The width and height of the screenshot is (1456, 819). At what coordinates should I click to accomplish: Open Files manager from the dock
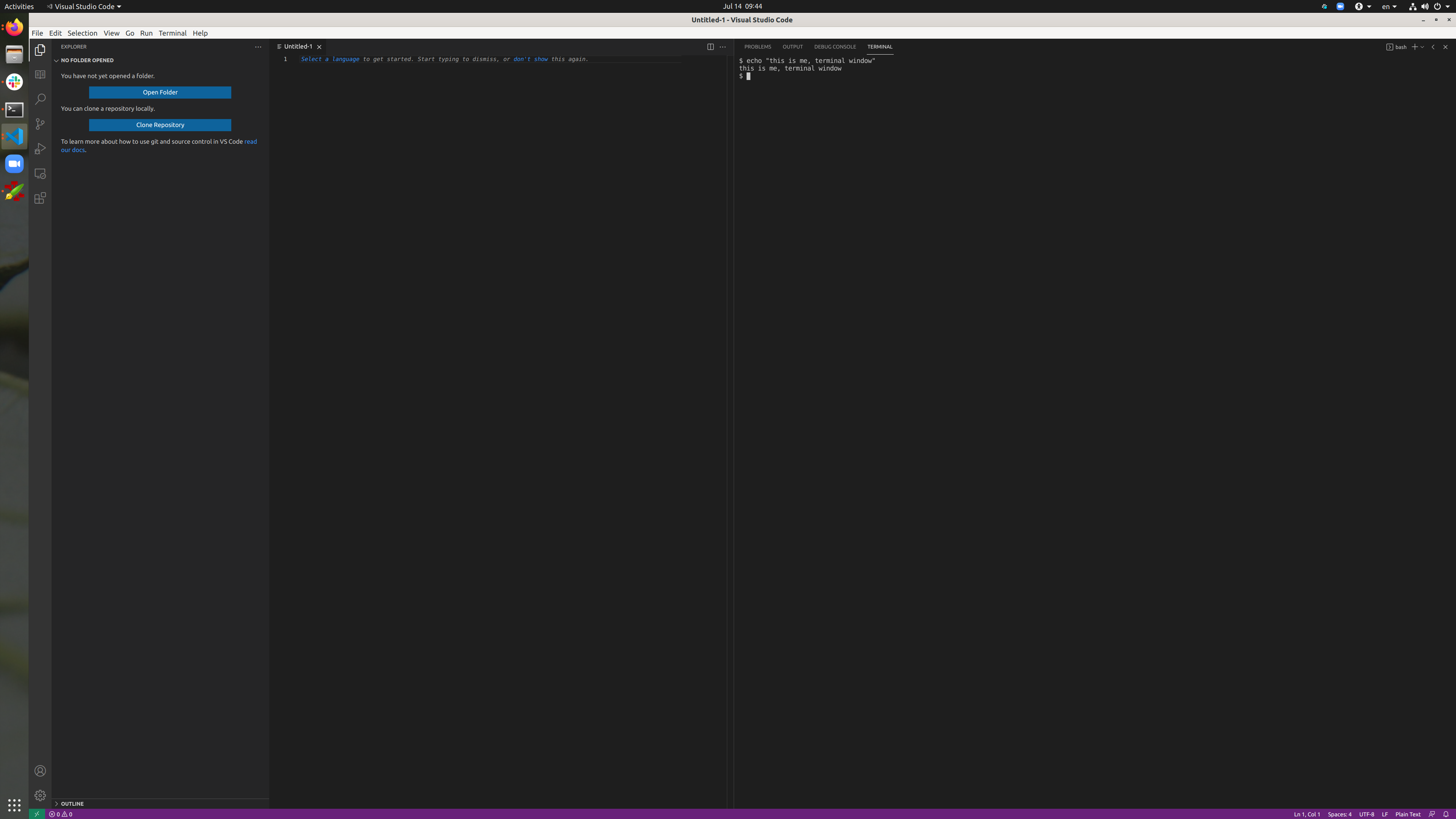[14, 55]
